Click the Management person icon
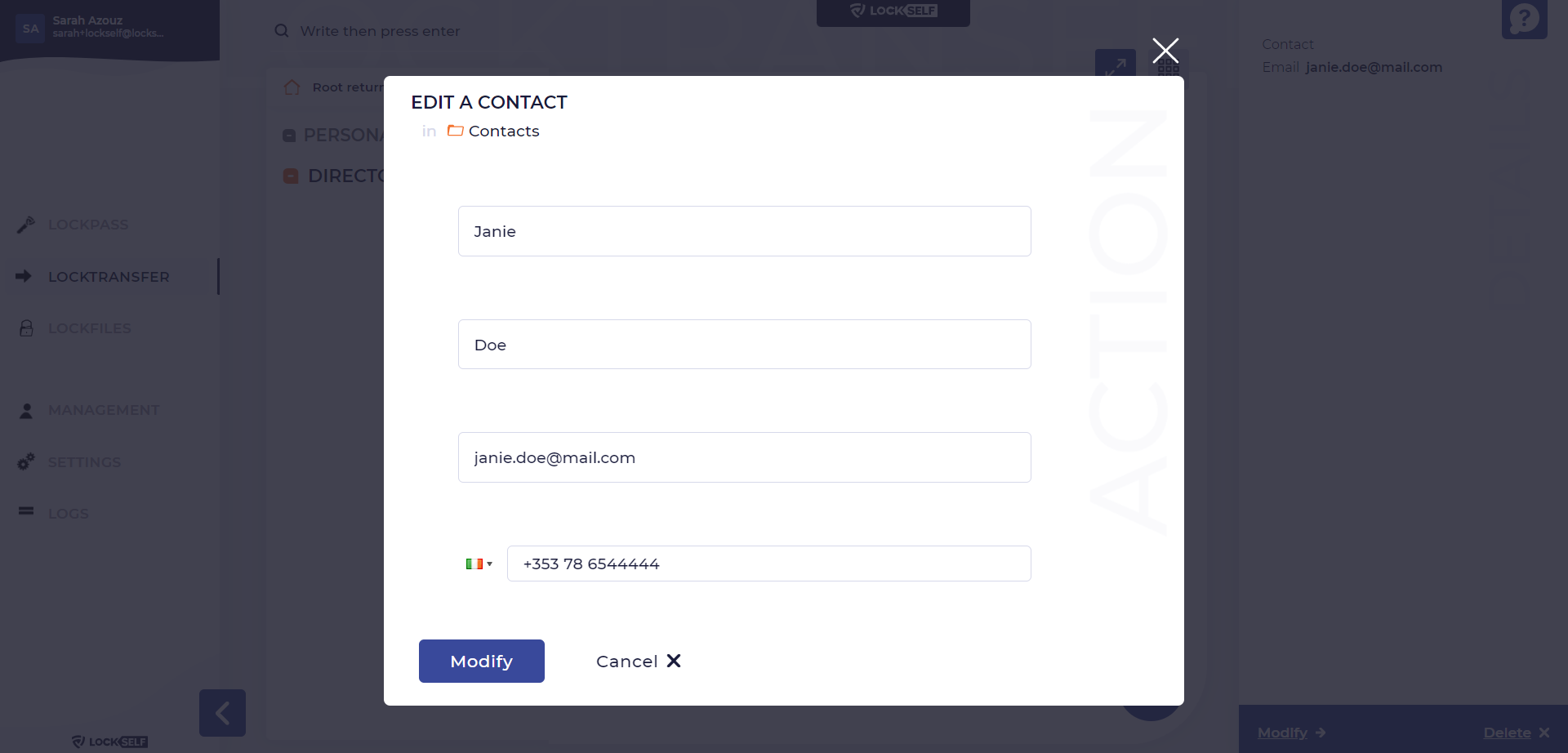 (x=26, y=411)
